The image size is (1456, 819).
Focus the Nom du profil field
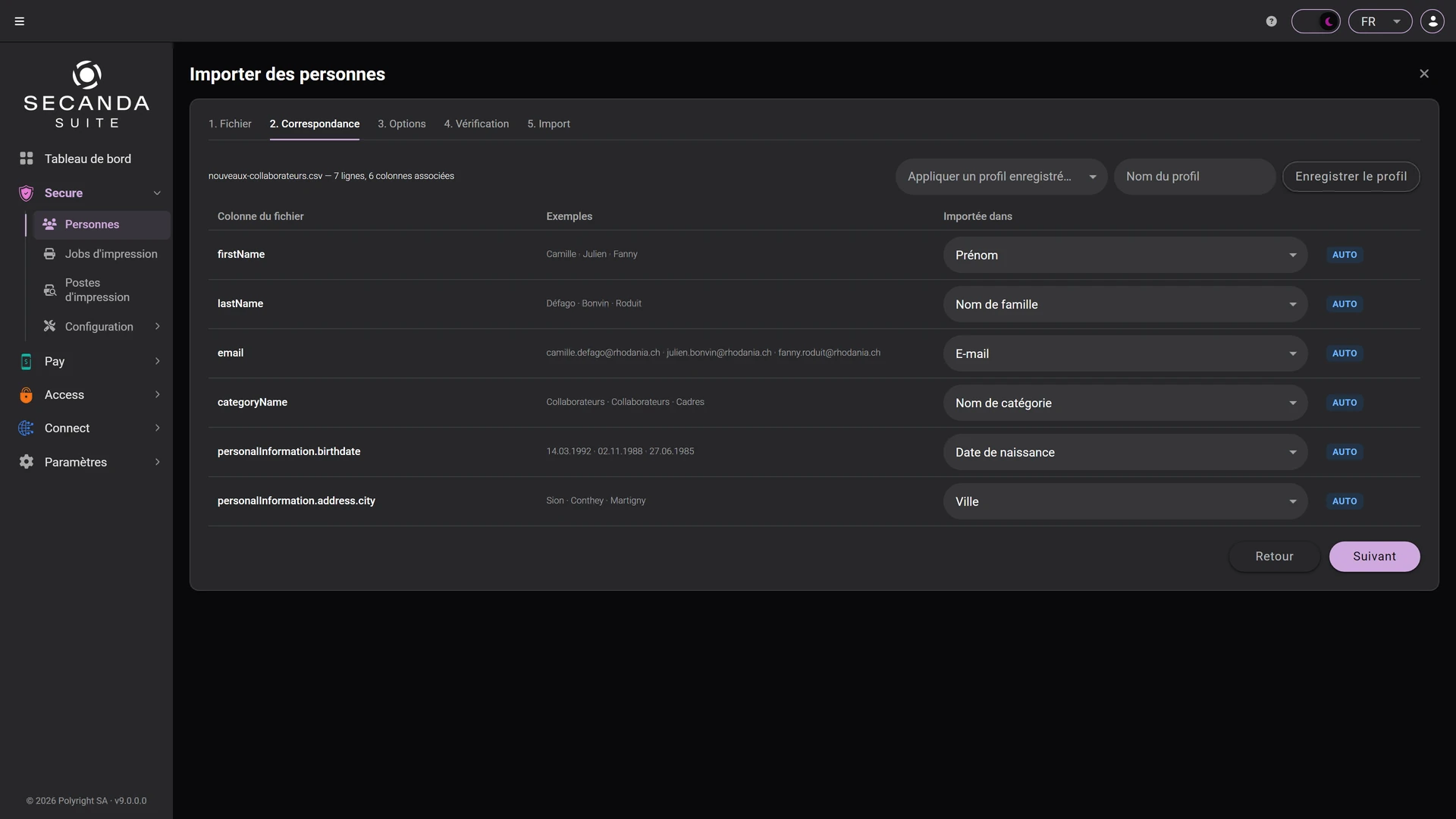click(x=1194, y=177)
